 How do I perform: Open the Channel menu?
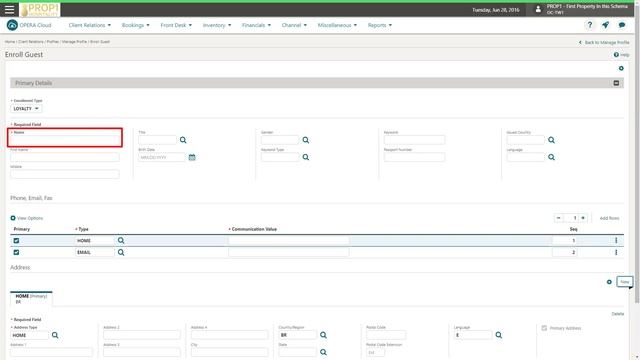point(294,25)
